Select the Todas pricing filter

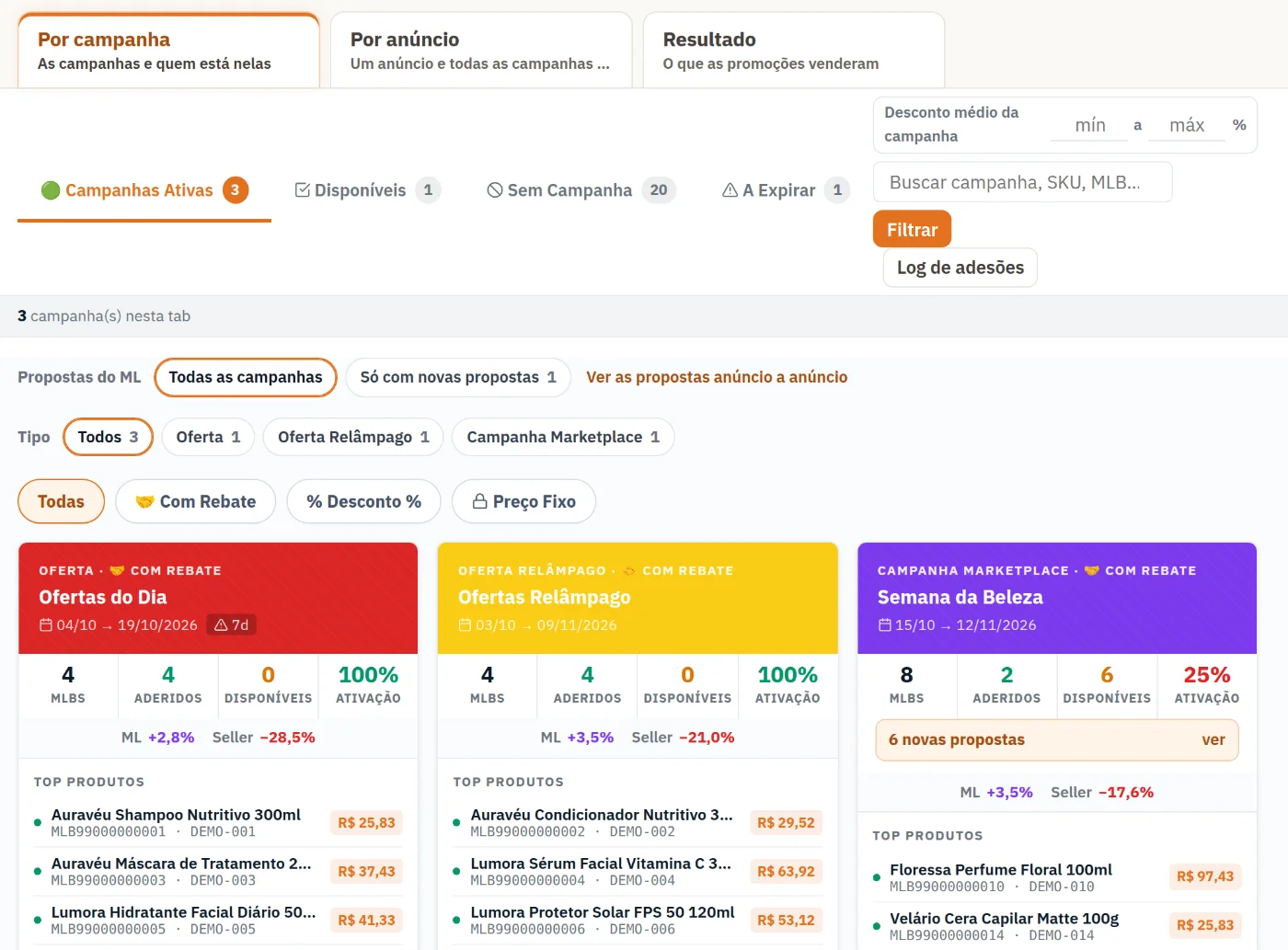(61, 501)
